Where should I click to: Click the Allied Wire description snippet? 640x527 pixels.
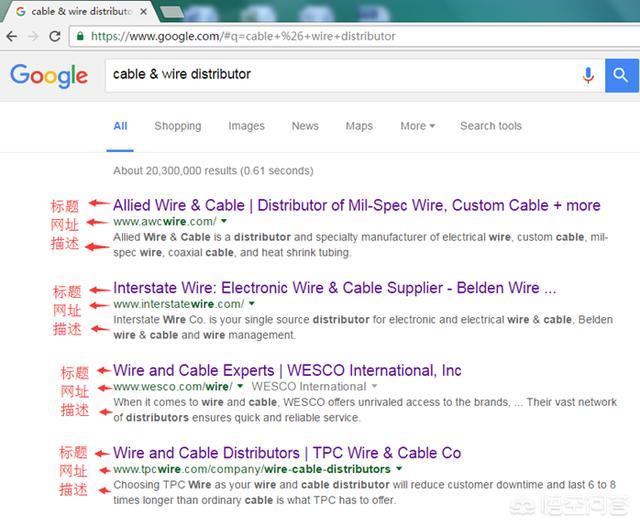click(360, 245)
